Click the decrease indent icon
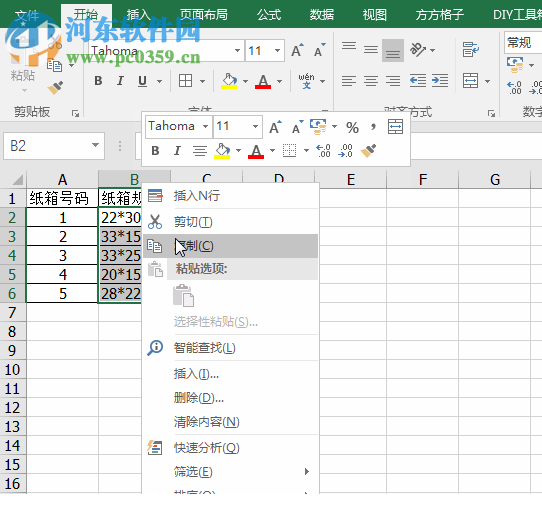The image size is (542, 507). click(418, 81)
